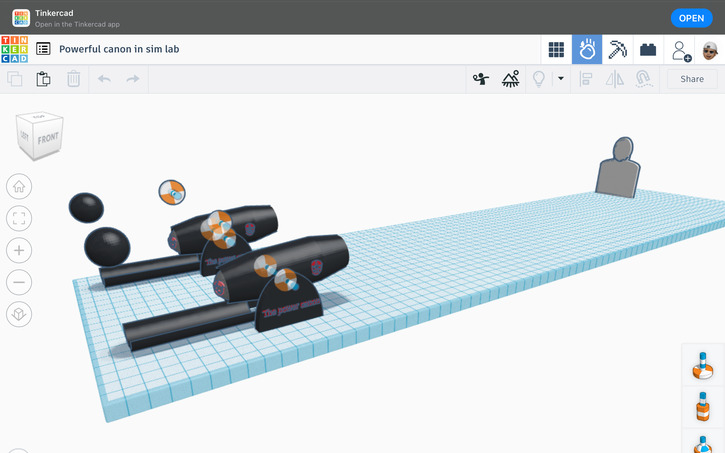Tap the OPEN app banner button
The height and width of the screenshot is (453, 725).
point(691,18)
